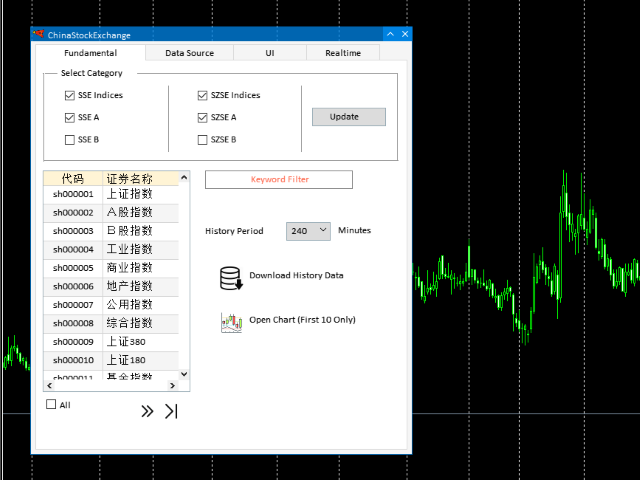This screenshot has width=640, height=480.
Task: Enable the SSE B checkbox
Action: (x=70, y=140)
